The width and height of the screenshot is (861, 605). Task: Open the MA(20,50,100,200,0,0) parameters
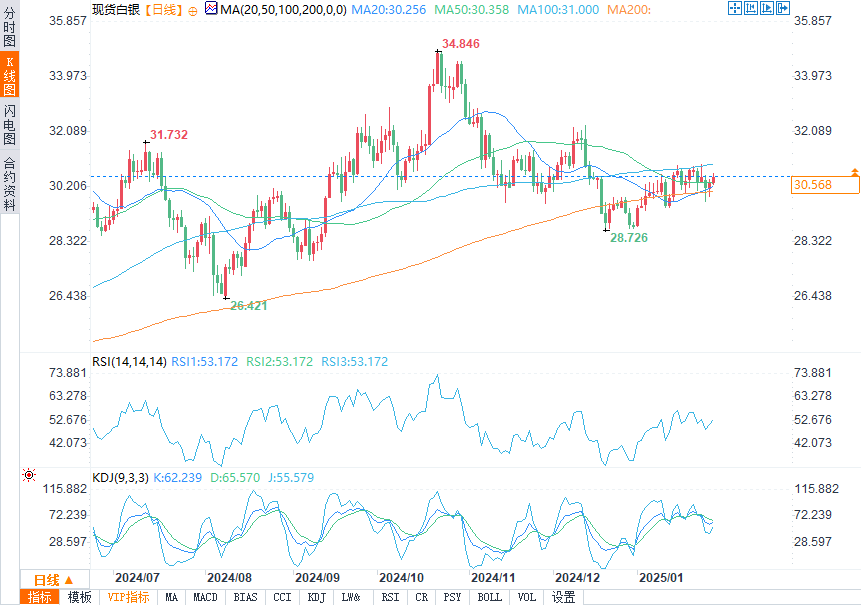point(282,9)
